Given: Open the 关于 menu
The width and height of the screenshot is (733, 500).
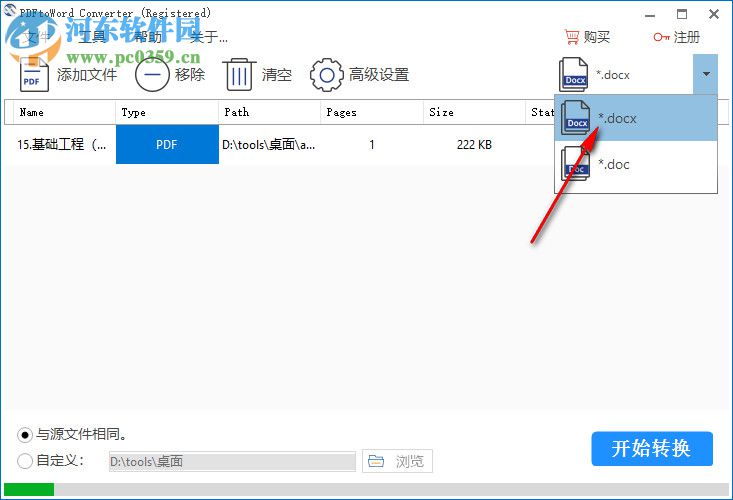Looking at the screenshot, I should tap(209, 37).
